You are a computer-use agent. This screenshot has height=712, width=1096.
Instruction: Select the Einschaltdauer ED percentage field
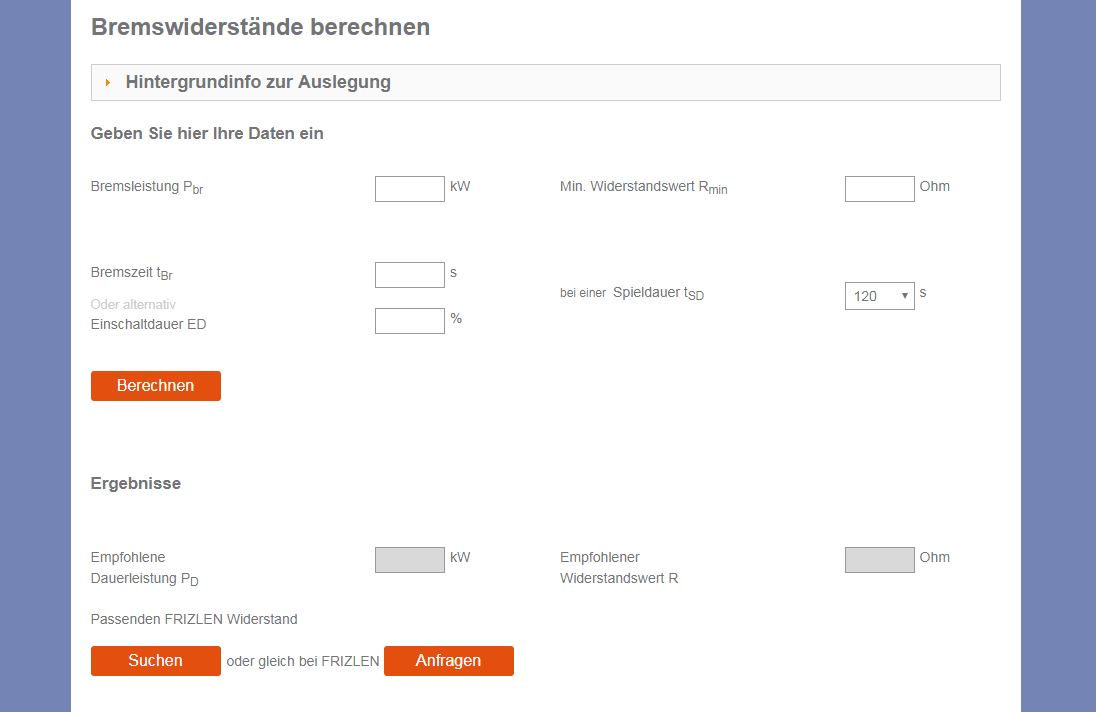coord(409,320)
